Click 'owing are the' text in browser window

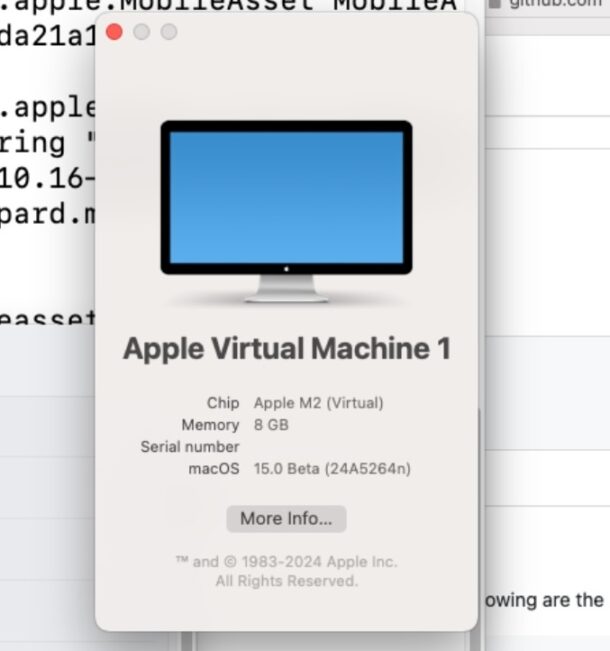pyautogui.click(x=544, y=601)
